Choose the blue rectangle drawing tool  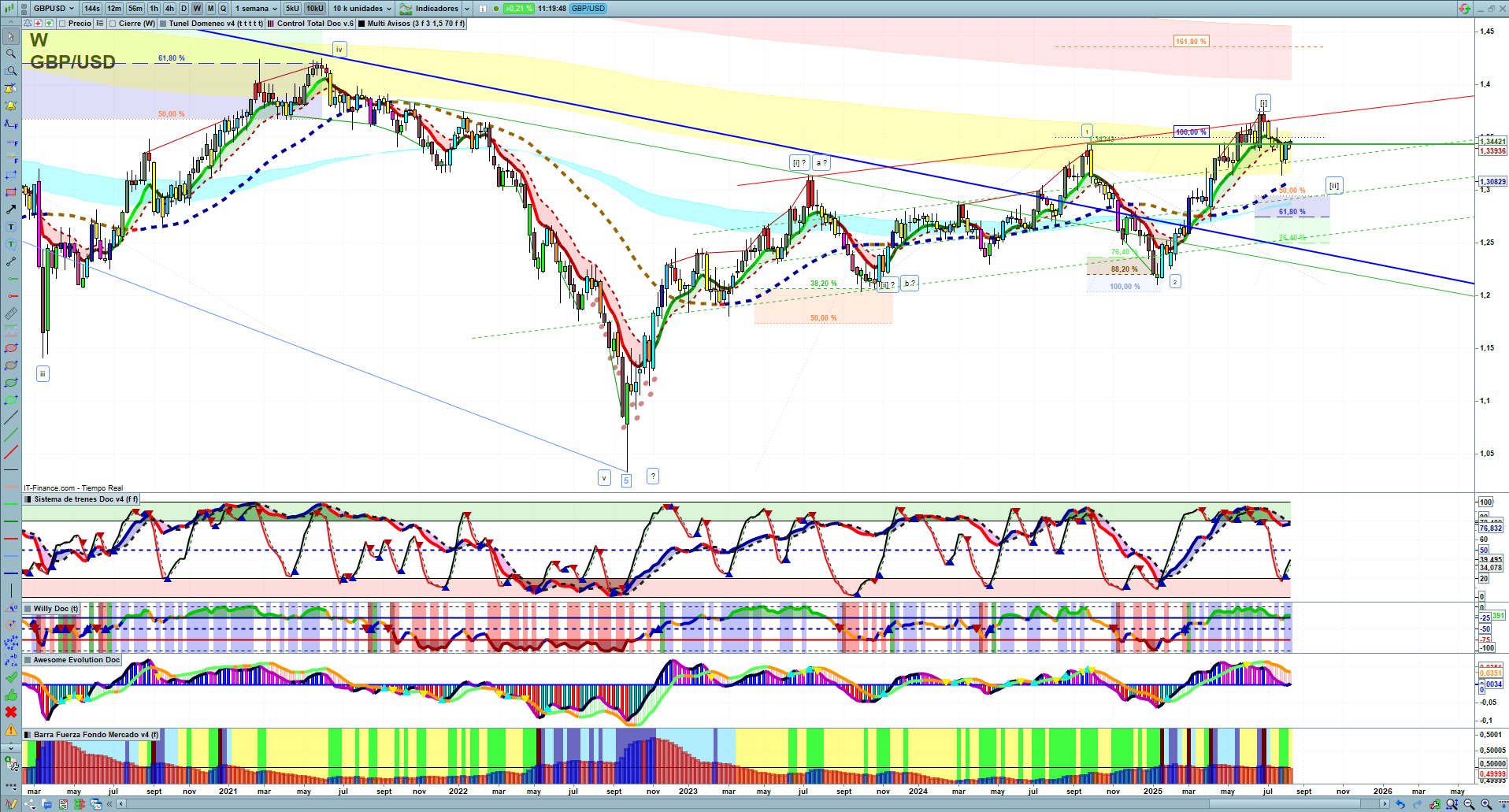pyautogui.click(x=11, y=175)
